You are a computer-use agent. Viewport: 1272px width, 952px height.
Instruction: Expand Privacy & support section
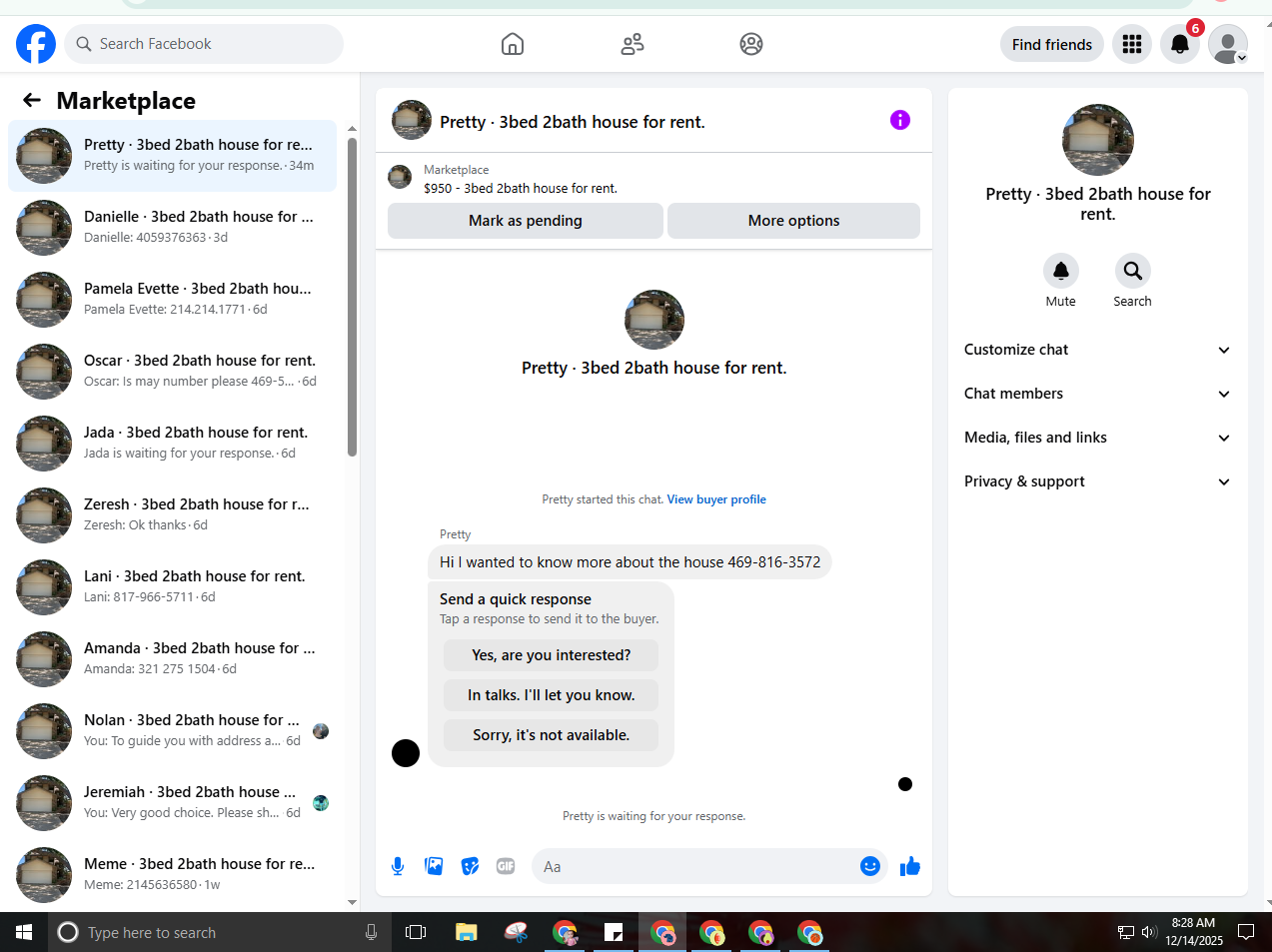[x=1097, y=481]
